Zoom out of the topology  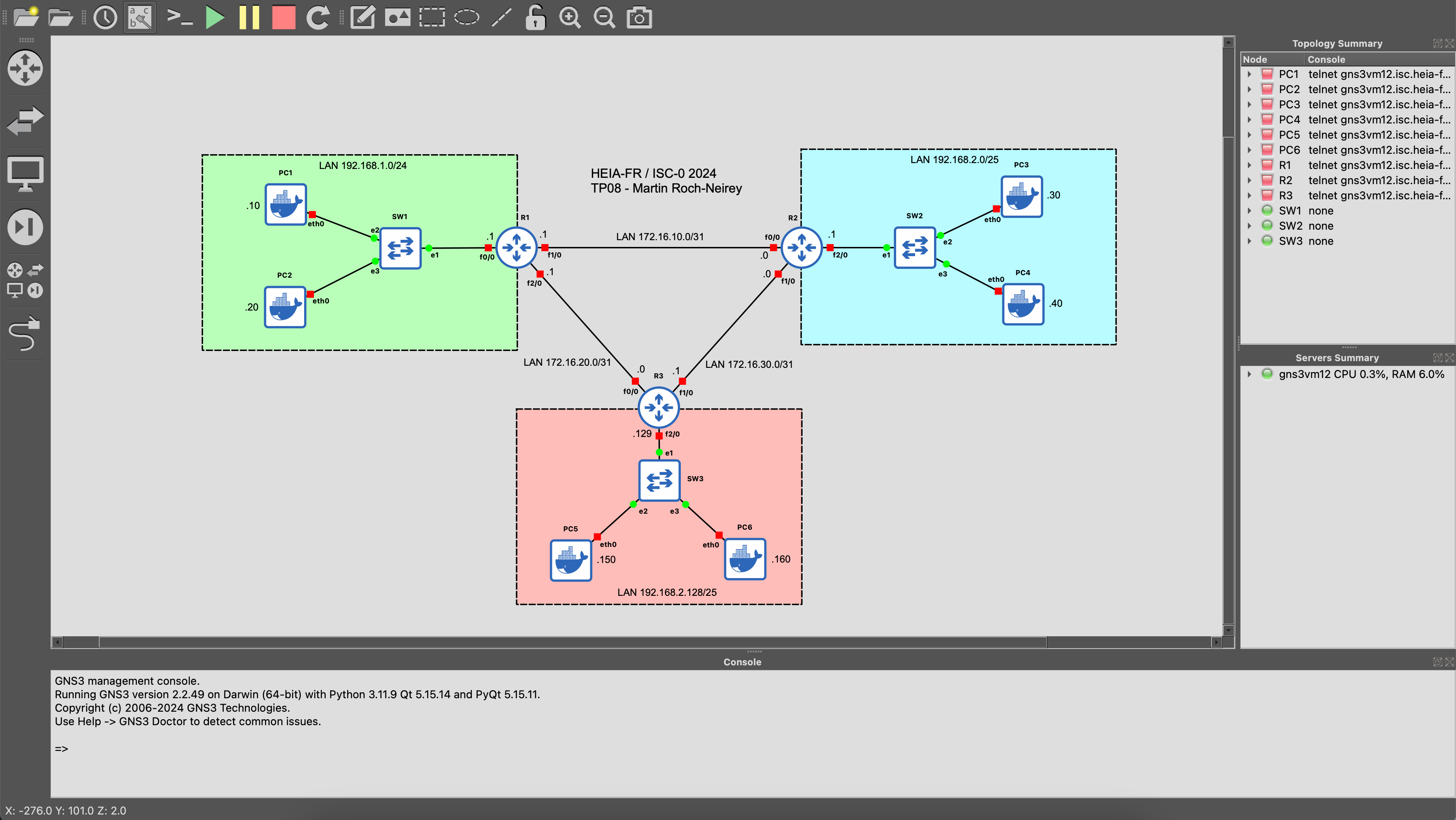click(x=604, y=17)
